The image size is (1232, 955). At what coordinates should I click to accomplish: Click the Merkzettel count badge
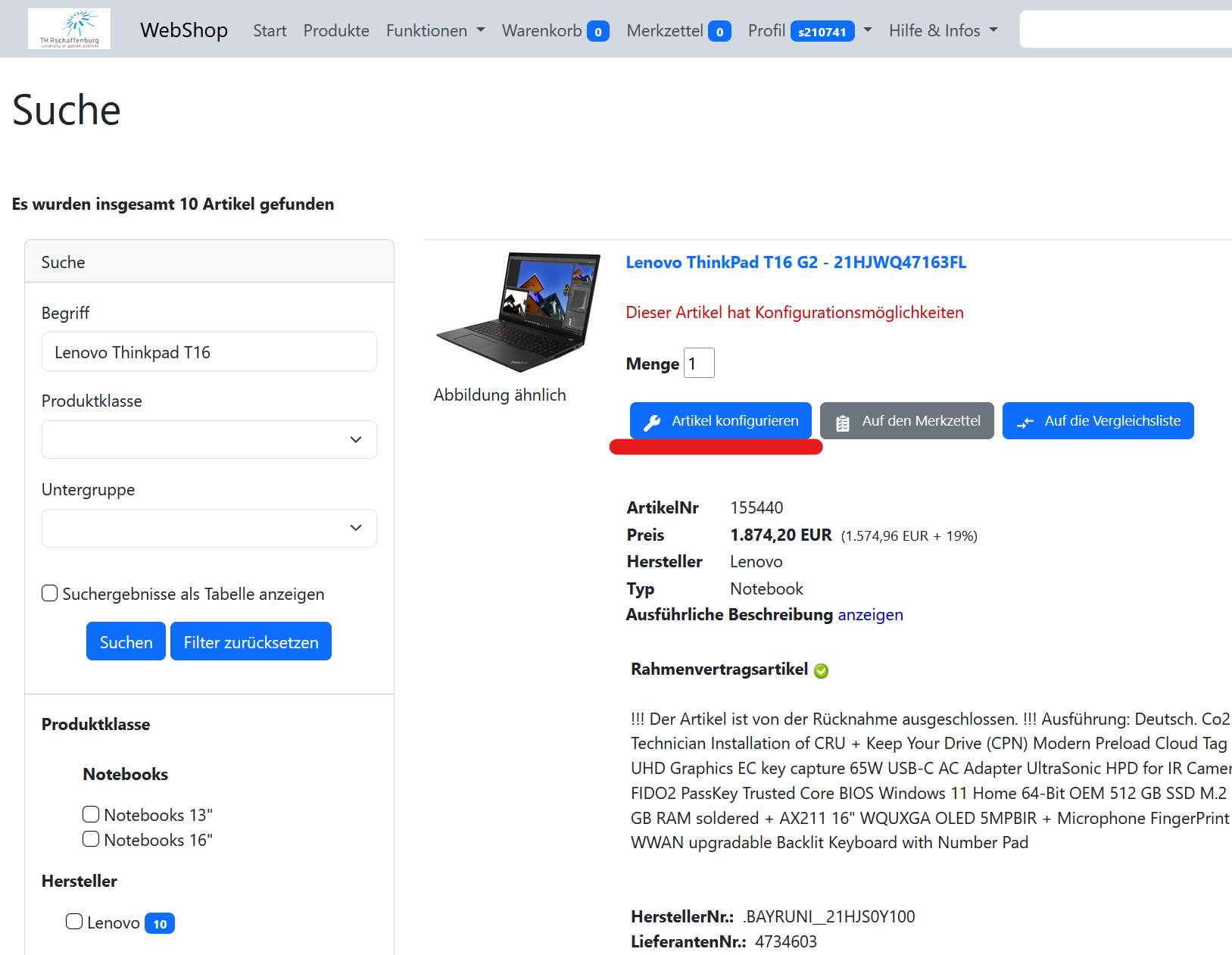coord(719,31)
